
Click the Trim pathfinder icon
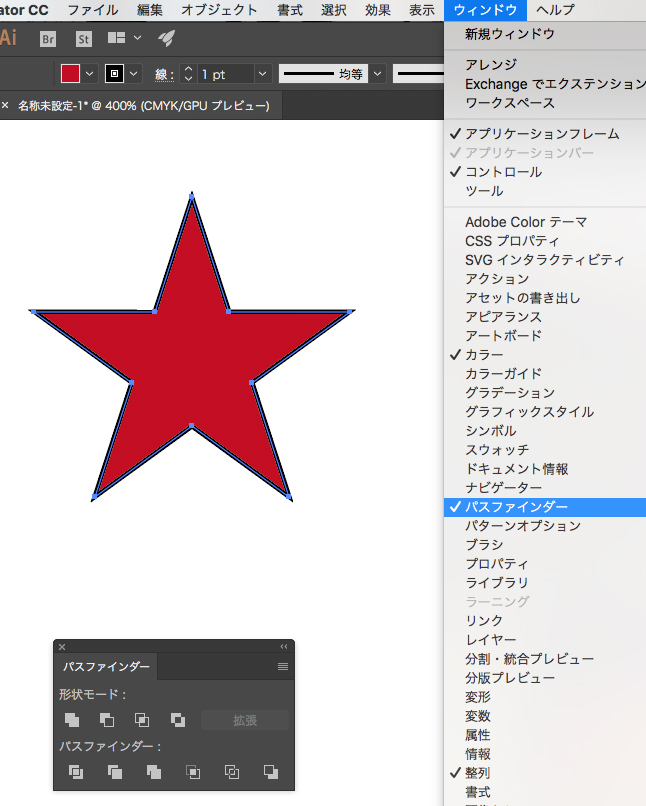click(x=115, y=772)
